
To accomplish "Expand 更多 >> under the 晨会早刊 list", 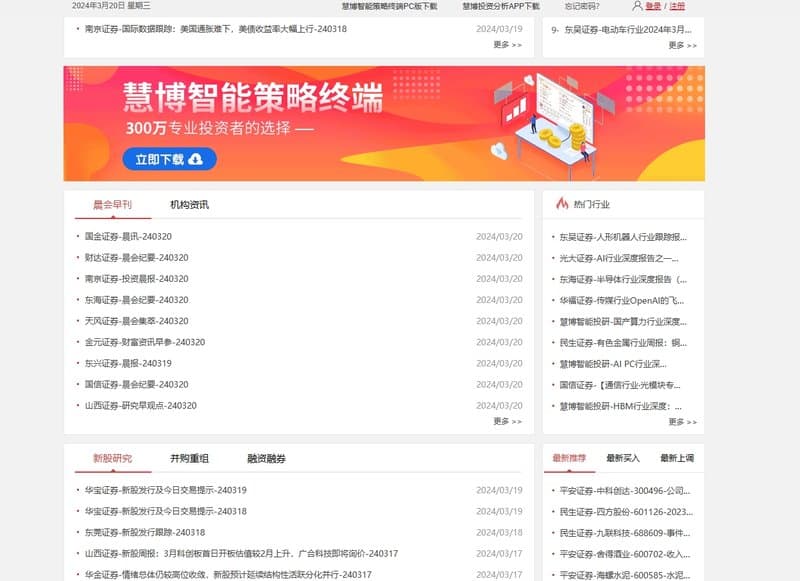I will coord(507,422).
